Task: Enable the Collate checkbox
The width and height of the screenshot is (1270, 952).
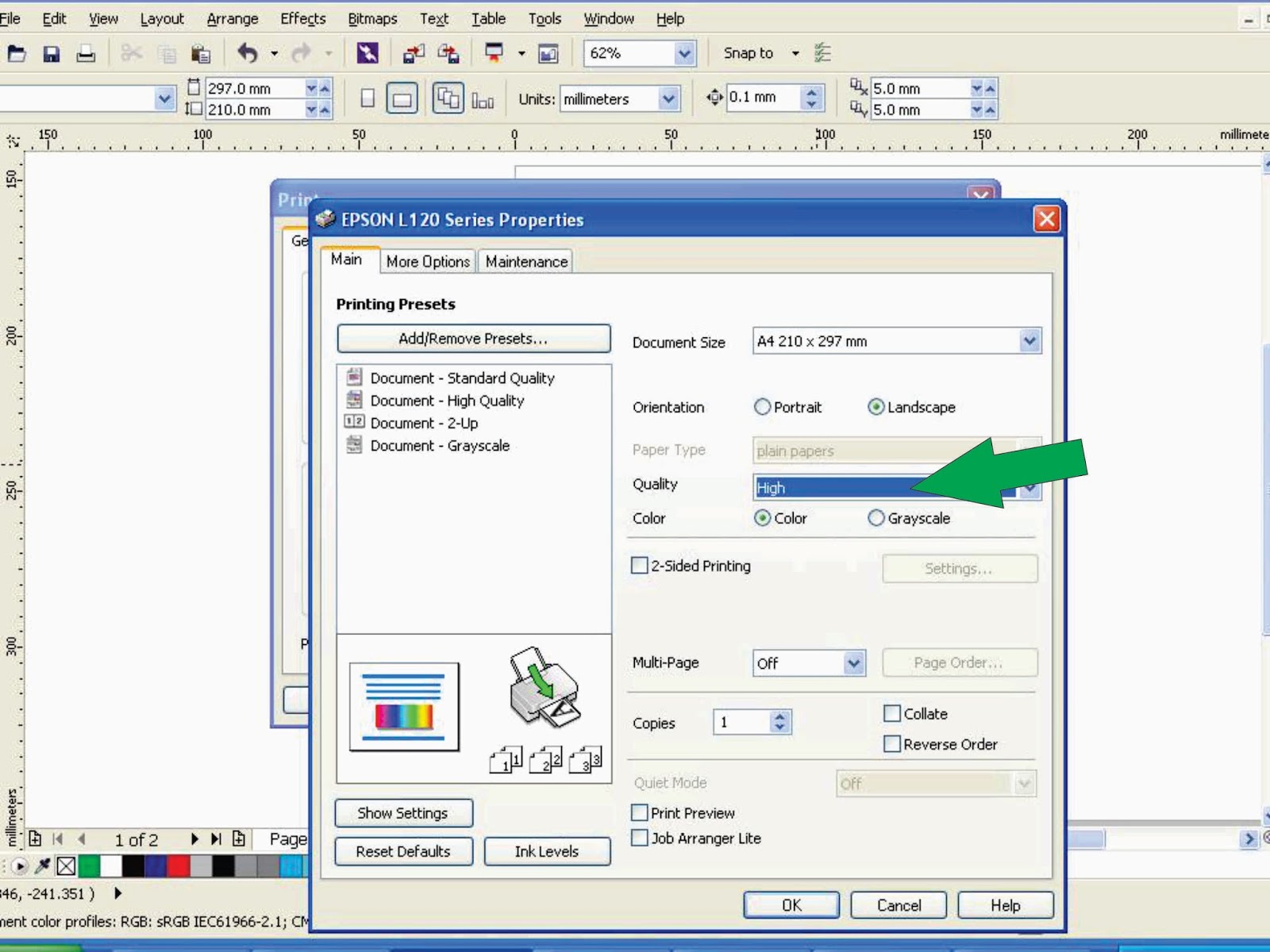Action: coord(892,713)
